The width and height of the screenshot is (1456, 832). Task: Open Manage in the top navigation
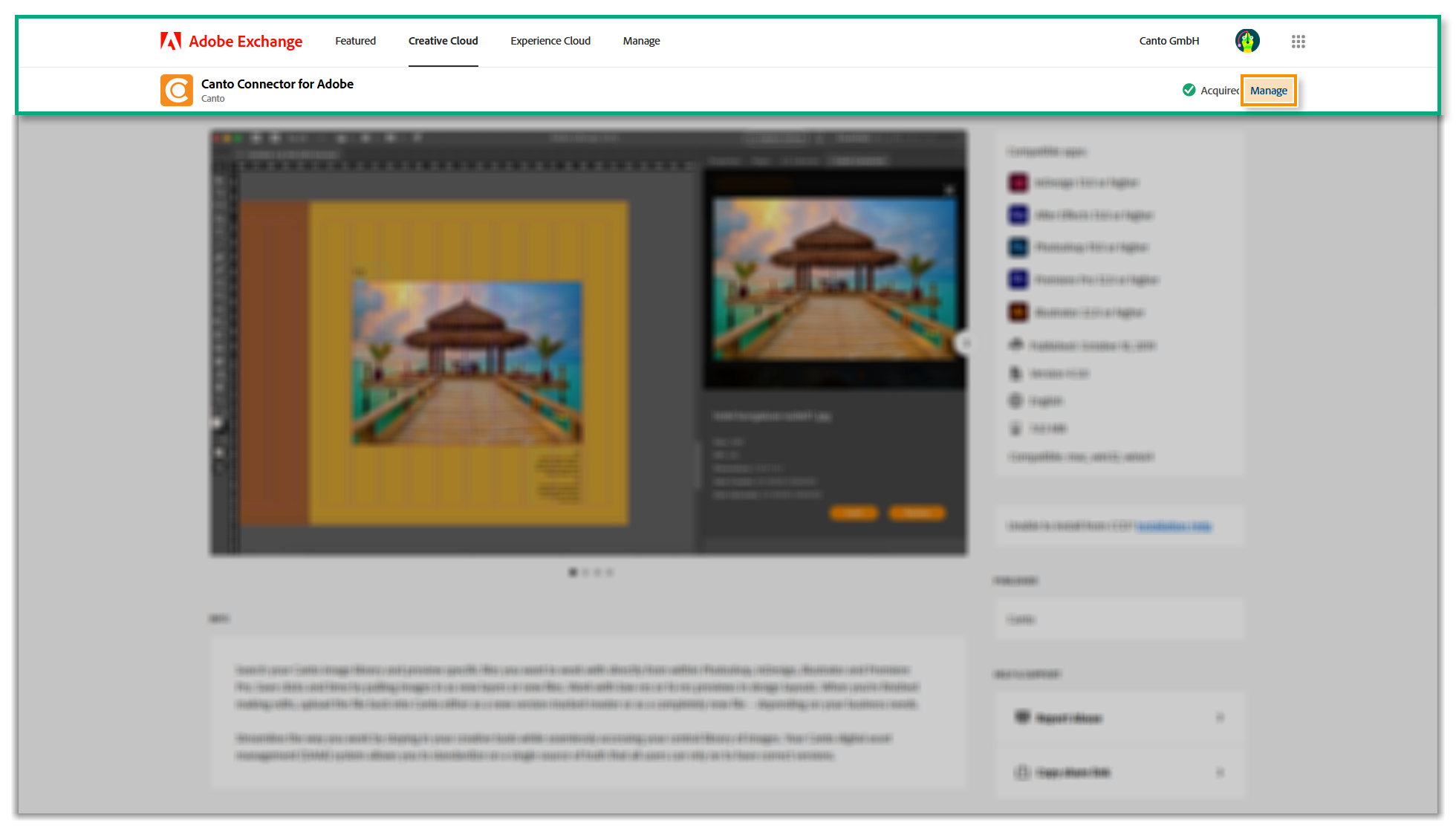click(641, 41)
